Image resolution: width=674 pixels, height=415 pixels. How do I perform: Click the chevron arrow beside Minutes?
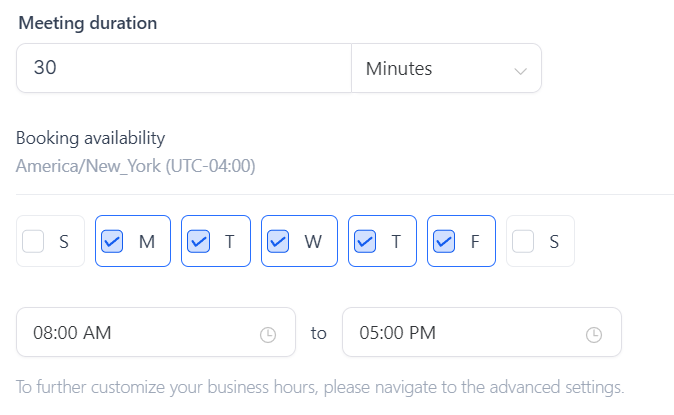(x=520, y=70)
